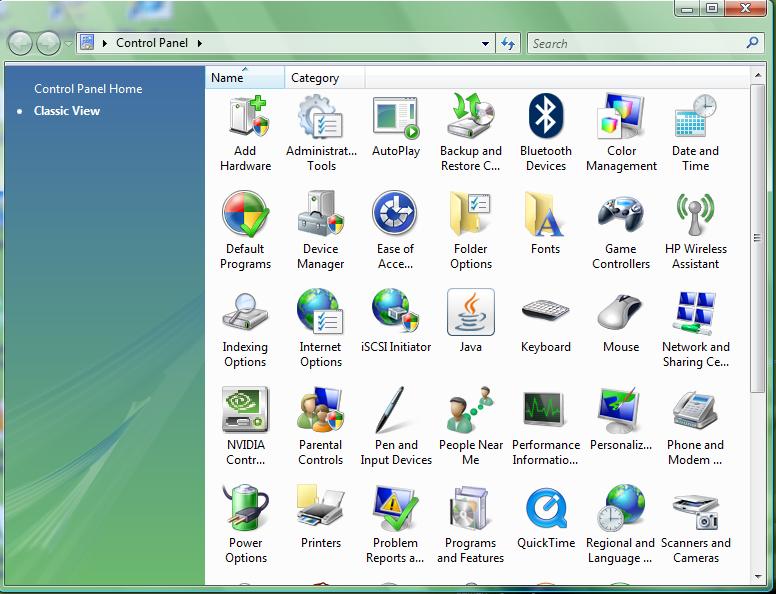Click the search magnifier icon
Image resolution: width=776 pixels, height=594 pixels.
(752, 43)
